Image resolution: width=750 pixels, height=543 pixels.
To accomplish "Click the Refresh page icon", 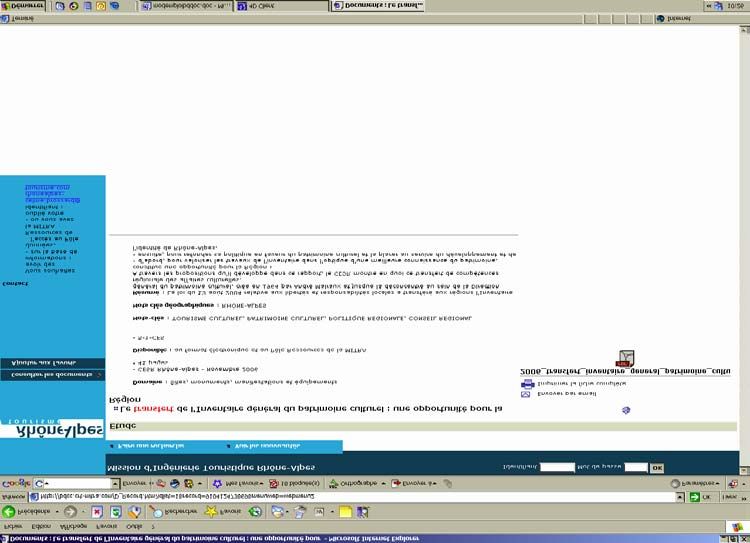I will [116, 511].
